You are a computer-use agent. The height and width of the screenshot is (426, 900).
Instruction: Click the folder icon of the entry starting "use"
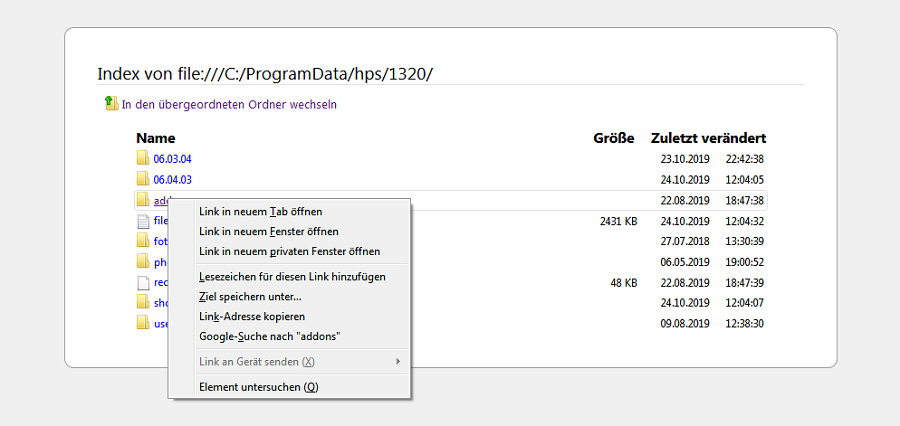(143, 323)
